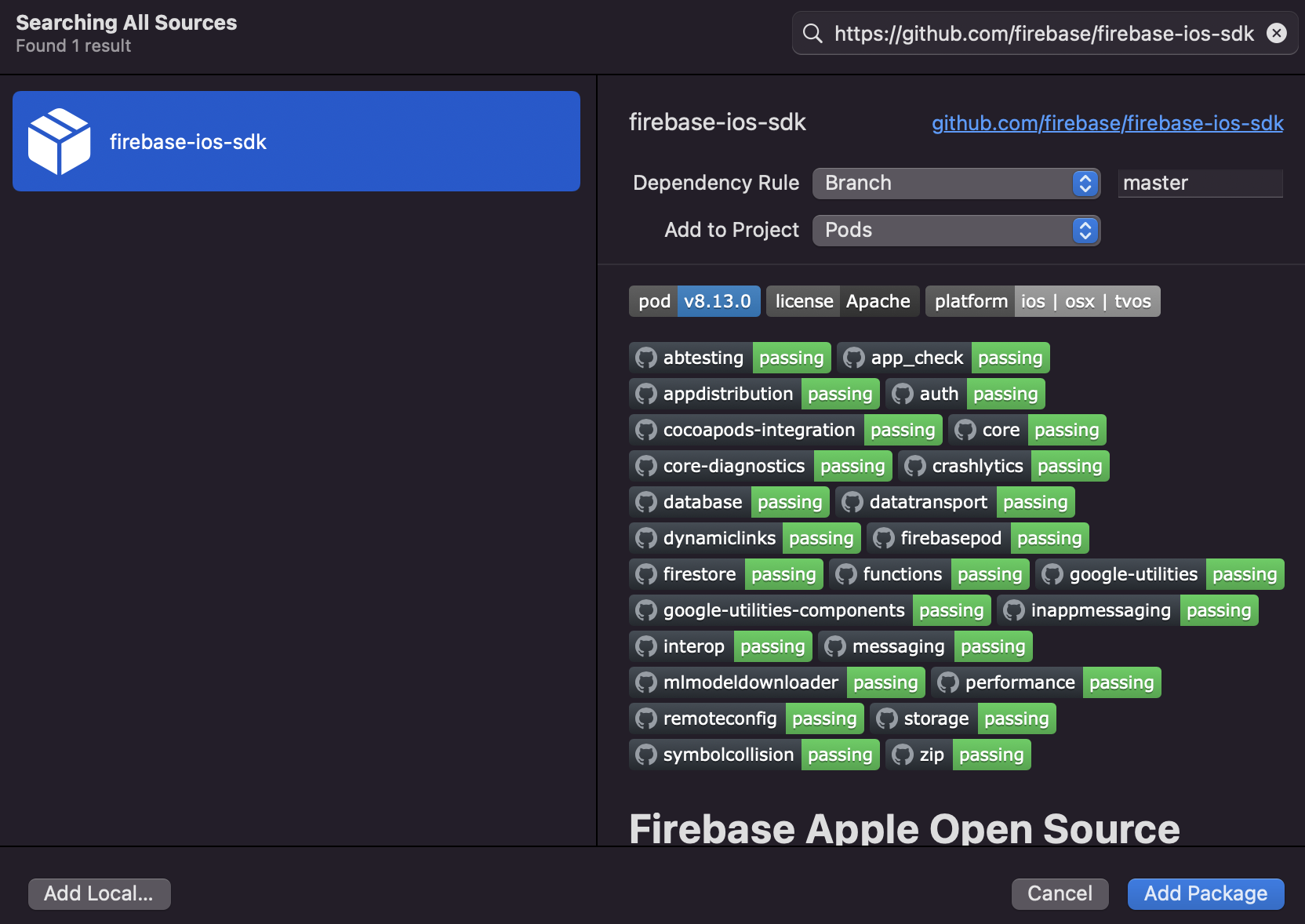This screenshot has height=924, width=1305.
Task: Open the Add to Project dropdown
Action: 956,231
